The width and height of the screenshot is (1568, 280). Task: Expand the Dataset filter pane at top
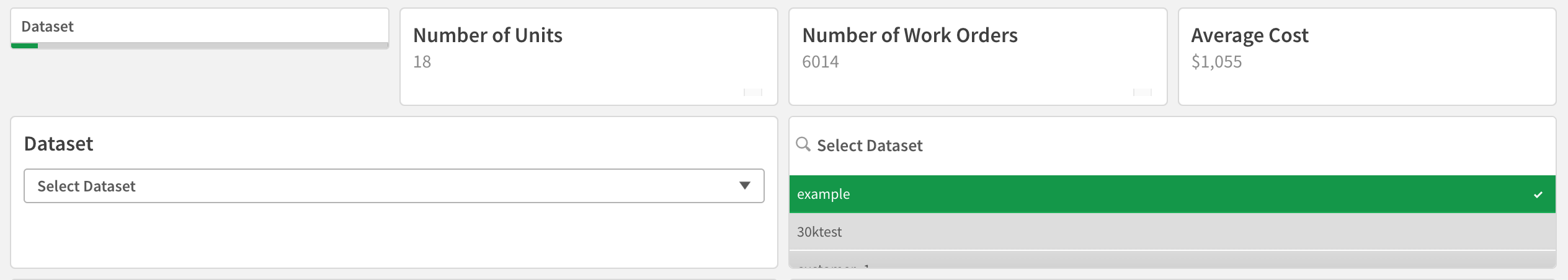(47, 27)
